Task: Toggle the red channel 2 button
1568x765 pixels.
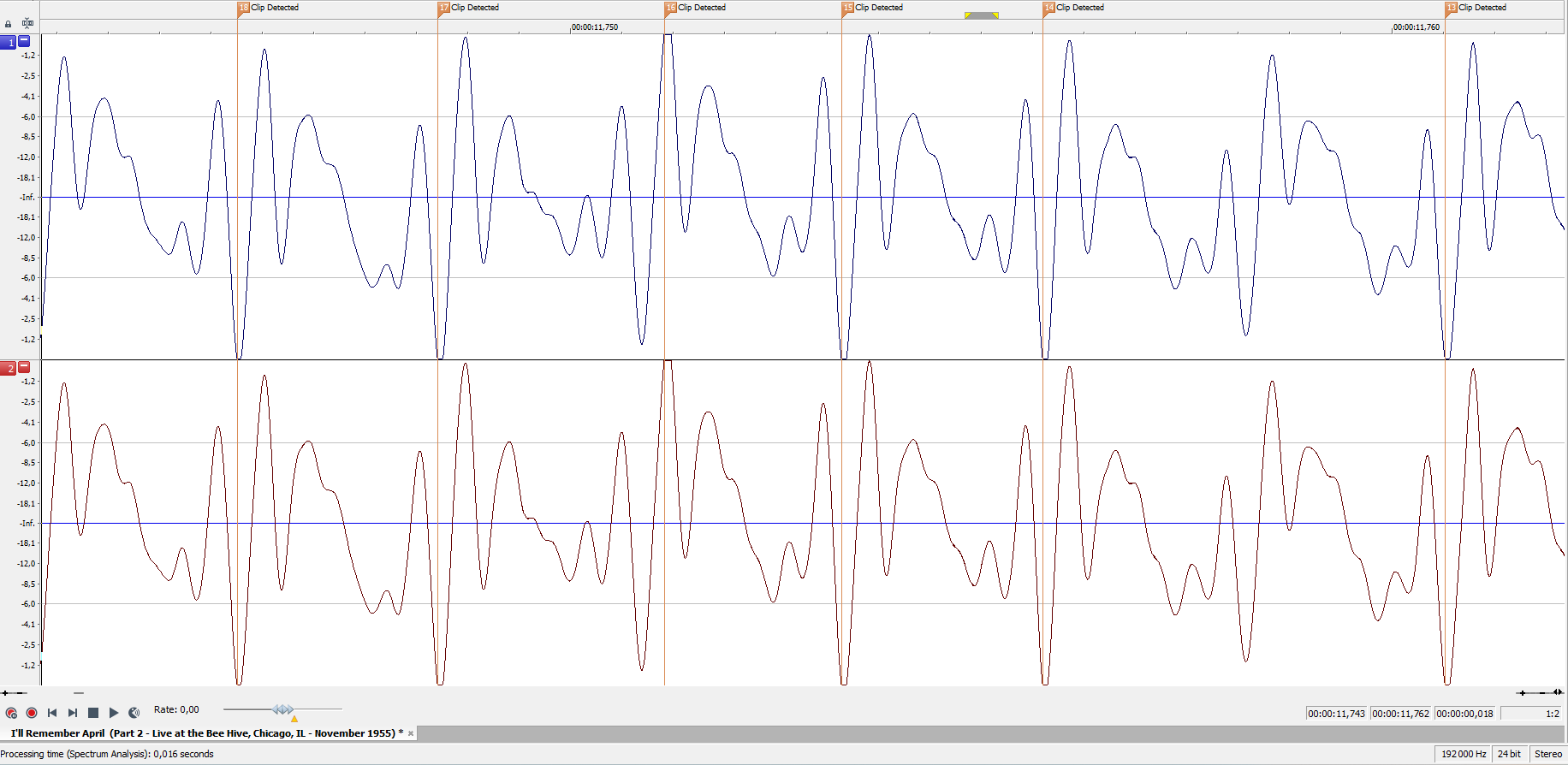Action: coord(9,369)
